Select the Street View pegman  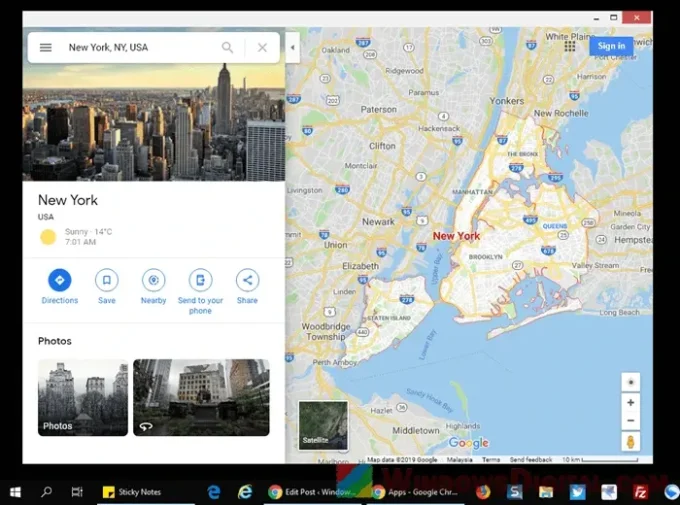tap(630, 442)
